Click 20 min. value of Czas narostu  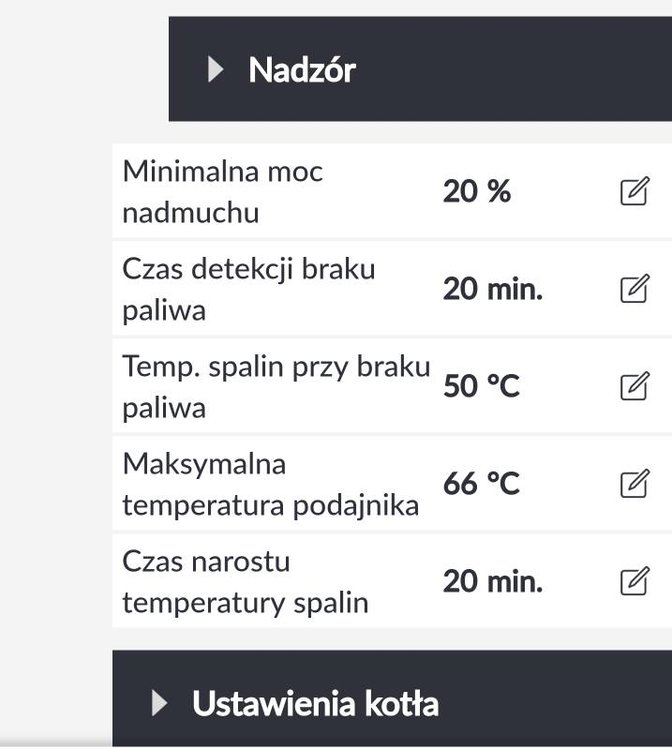(x=493, y=581)
